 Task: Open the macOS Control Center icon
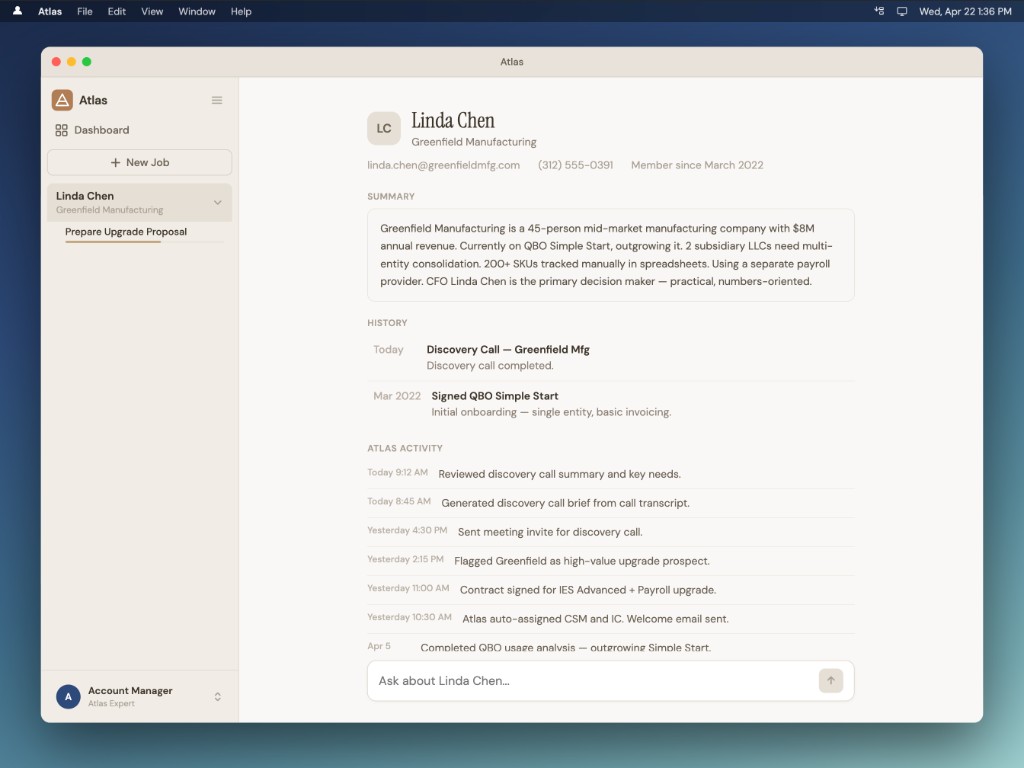coord(879,11)
